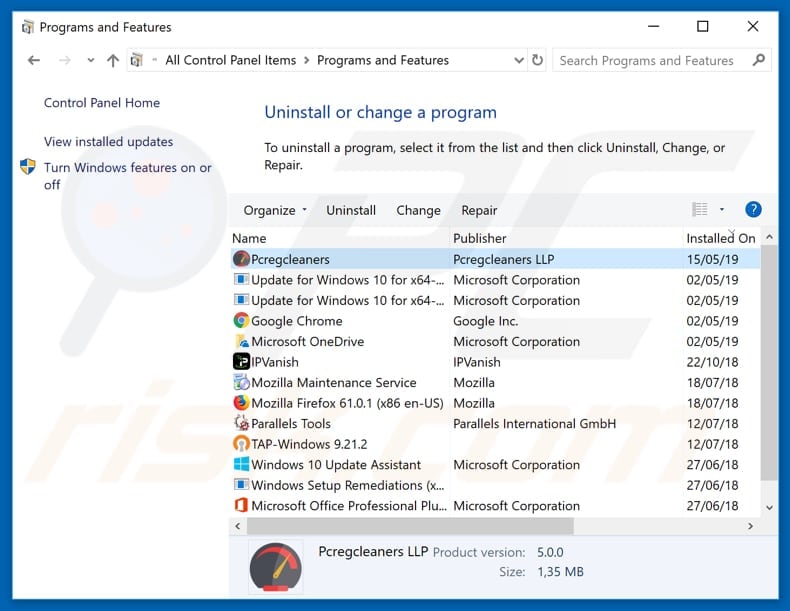Select the Parallels Tools row
Image resolution: width=790 pixels, height=611 pixels.
click(x=495, y=423)
